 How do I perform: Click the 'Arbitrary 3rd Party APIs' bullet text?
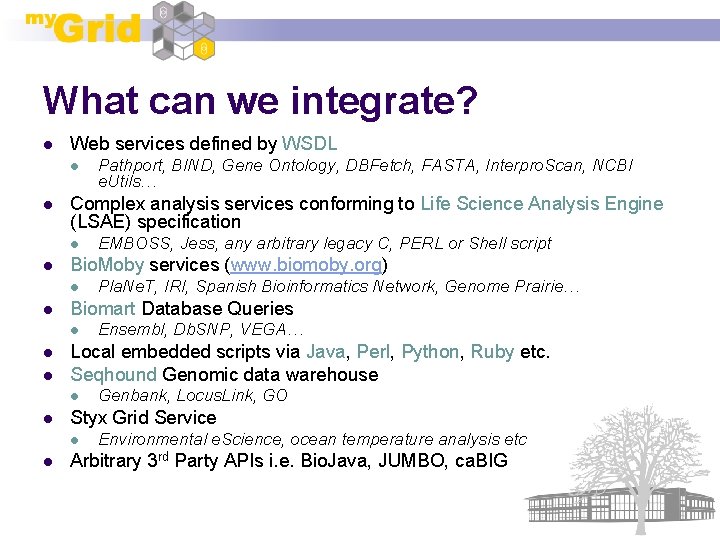click(289, 461)
